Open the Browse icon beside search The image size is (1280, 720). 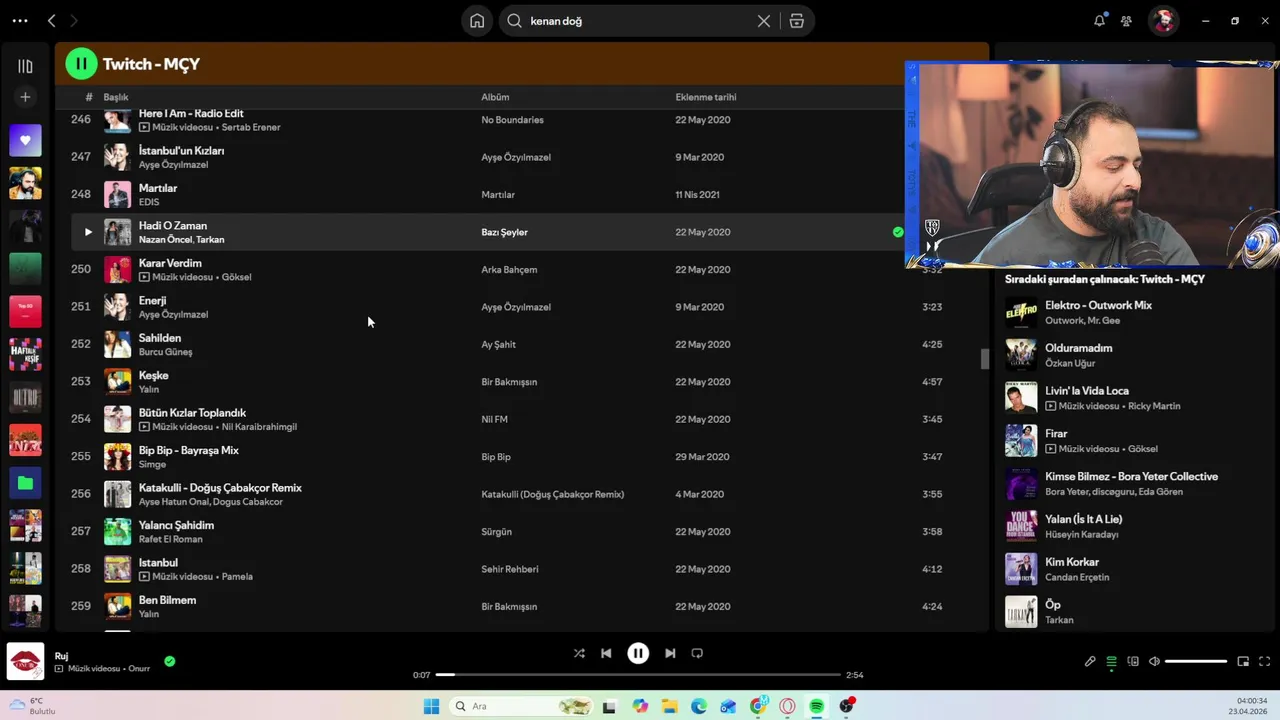[797, 21]
